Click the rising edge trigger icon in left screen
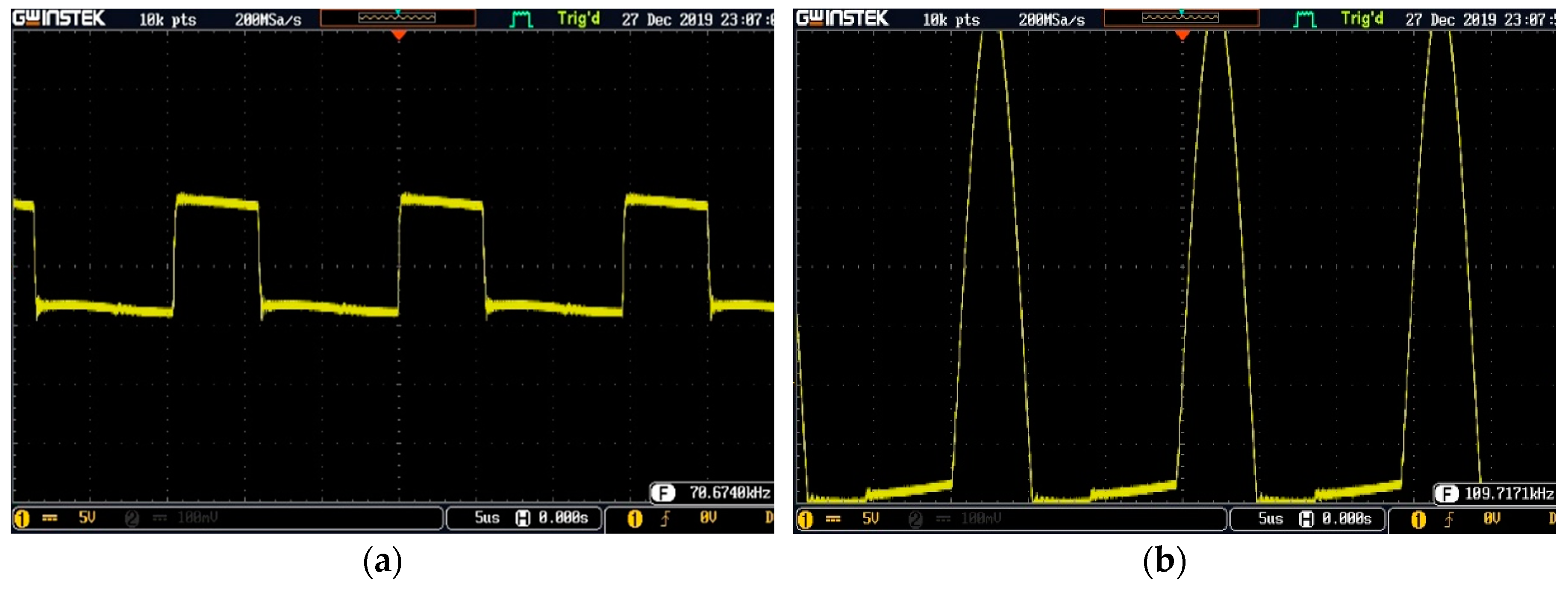Image resolution: width=1568 pixels, height=590 pixels. click(665, 519)
